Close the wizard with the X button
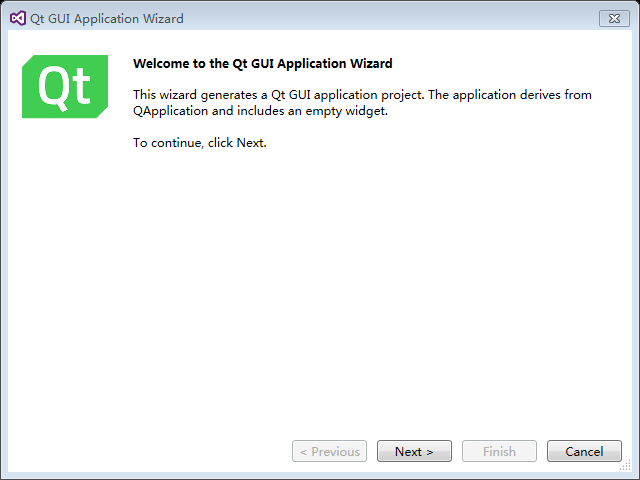The width and height of the screenshot is (640, 480). 614,19
